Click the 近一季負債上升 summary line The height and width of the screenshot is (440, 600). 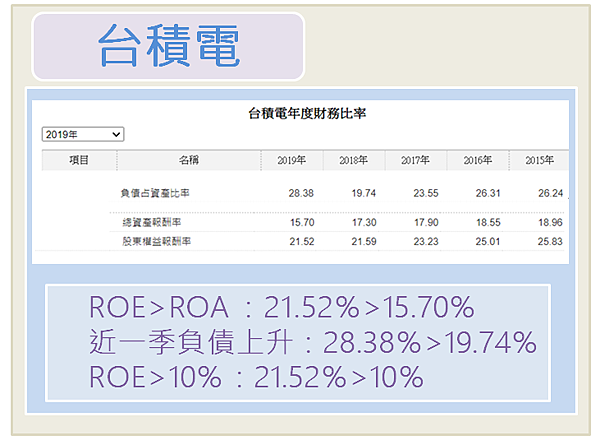click(x=313, y=342)
